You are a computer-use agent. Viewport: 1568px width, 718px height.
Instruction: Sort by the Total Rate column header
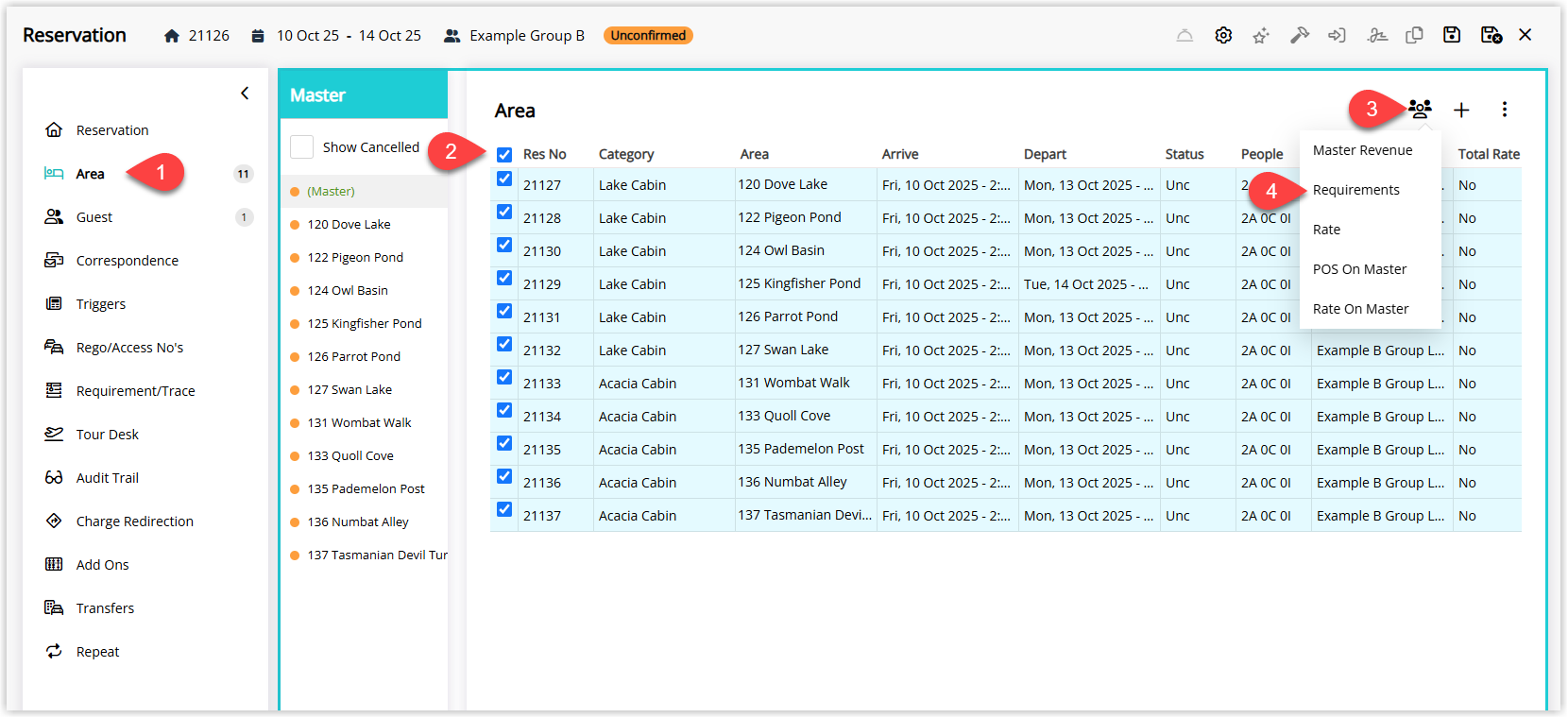point(1489,154)
